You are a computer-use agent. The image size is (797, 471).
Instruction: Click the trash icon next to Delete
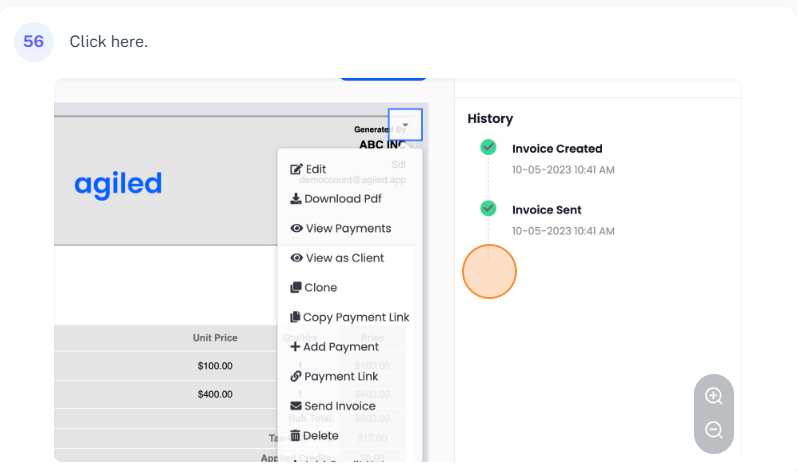(x=295, y=436)
